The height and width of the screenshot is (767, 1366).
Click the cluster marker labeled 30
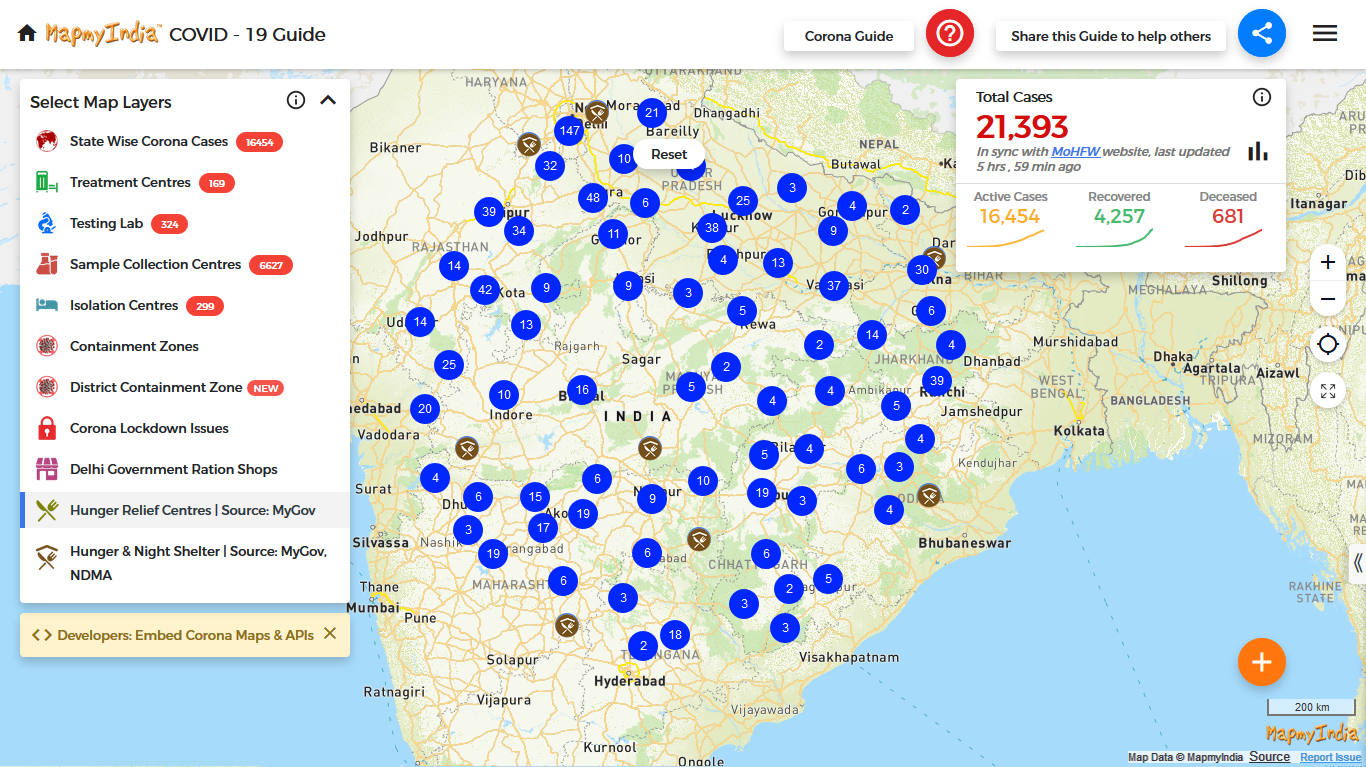click(922, 269)
